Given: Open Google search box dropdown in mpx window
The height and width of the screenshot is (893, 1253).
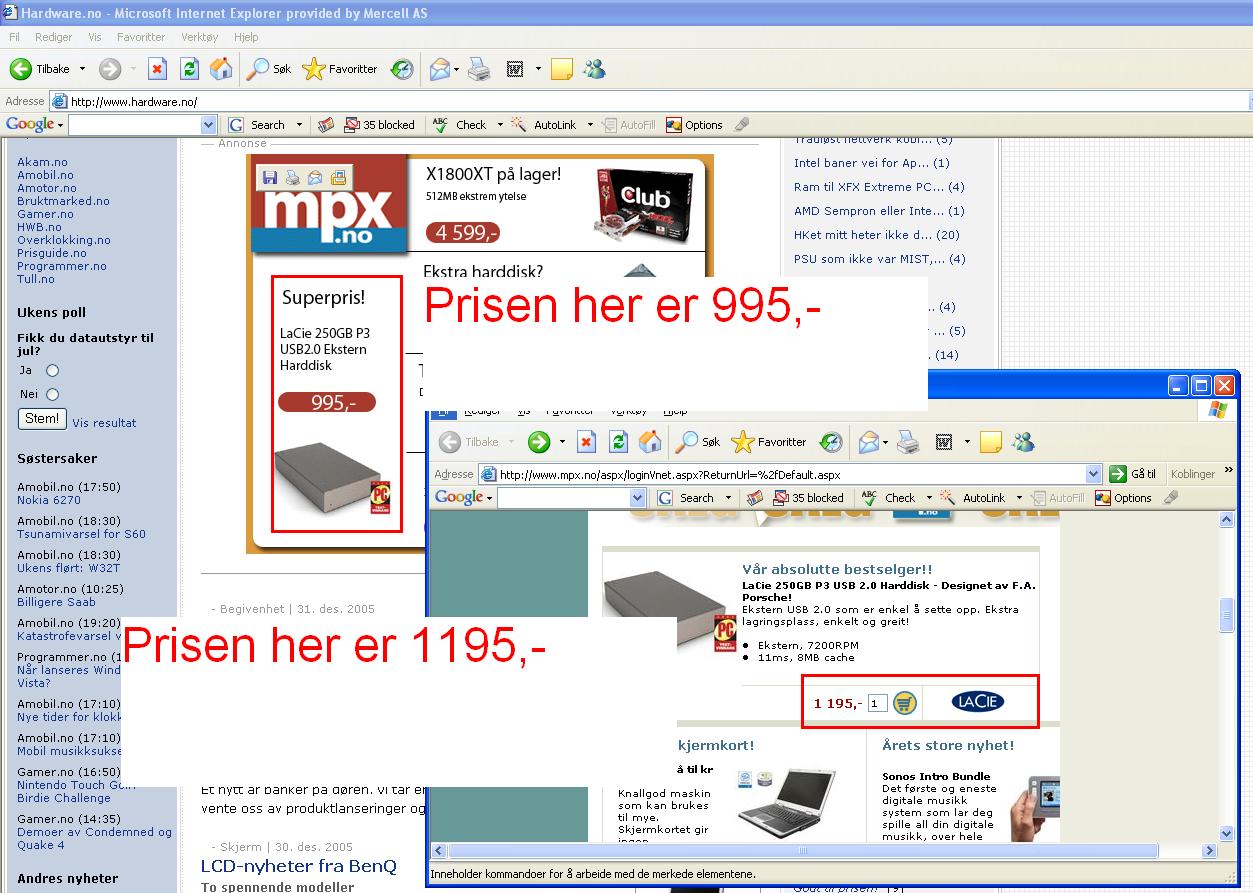Looking at the screenshot, I should [638, 498].
